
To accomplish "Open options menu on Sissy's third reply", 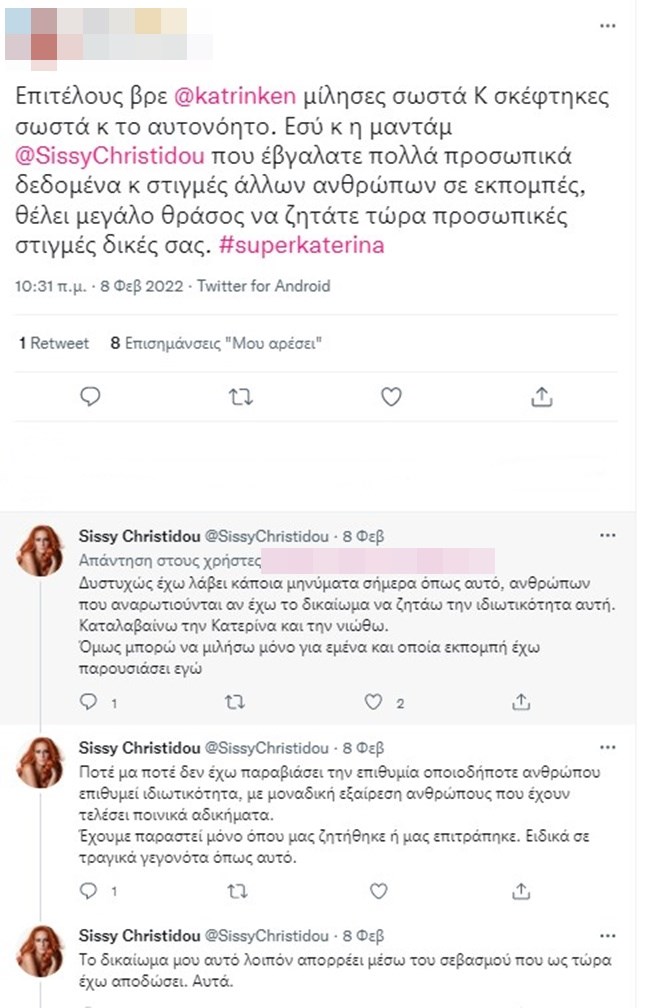I will [x=608, y=937].
